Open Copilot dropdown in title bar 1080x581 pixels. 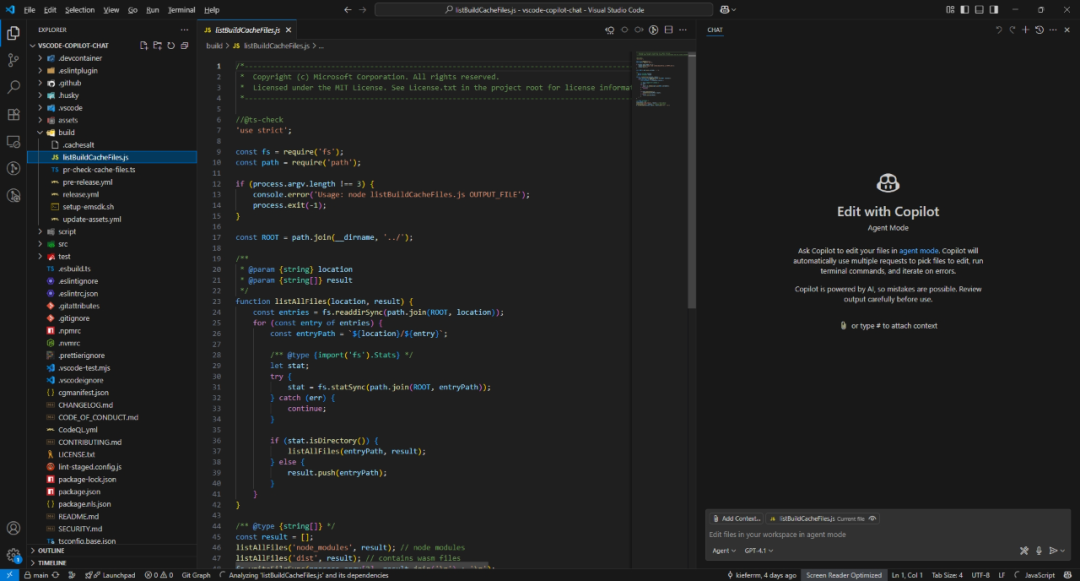click(728, 10)
